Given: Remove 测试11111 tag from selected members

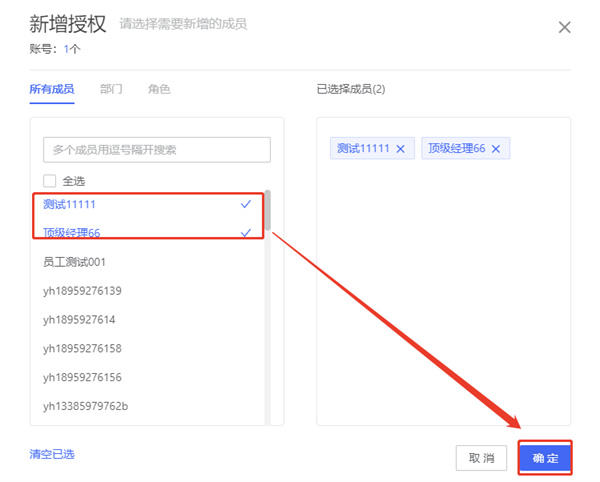Looking at the screenshot, I should [x=400, y=149].
